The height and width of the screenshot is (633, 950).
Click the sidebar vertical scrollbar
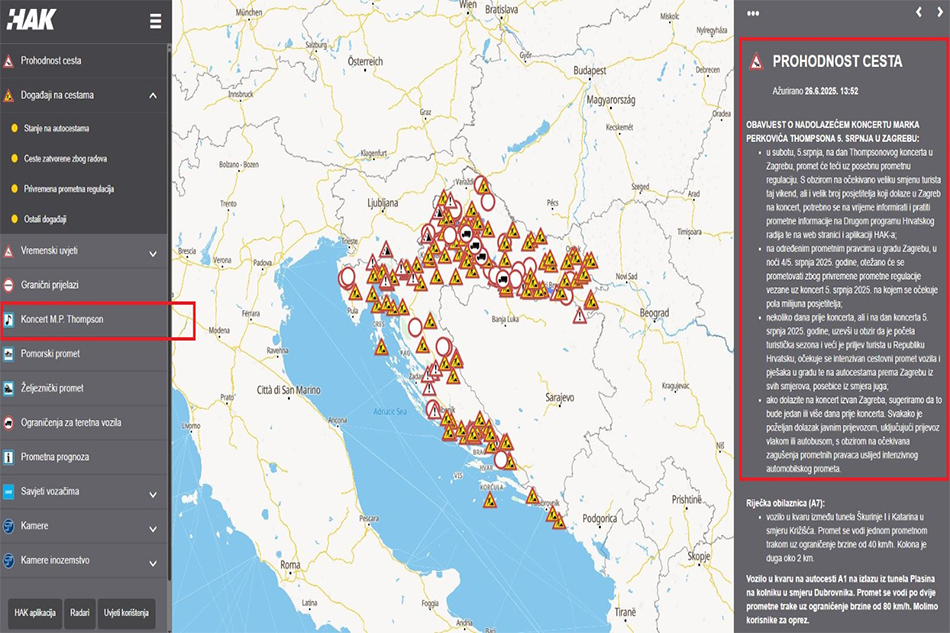169,315
